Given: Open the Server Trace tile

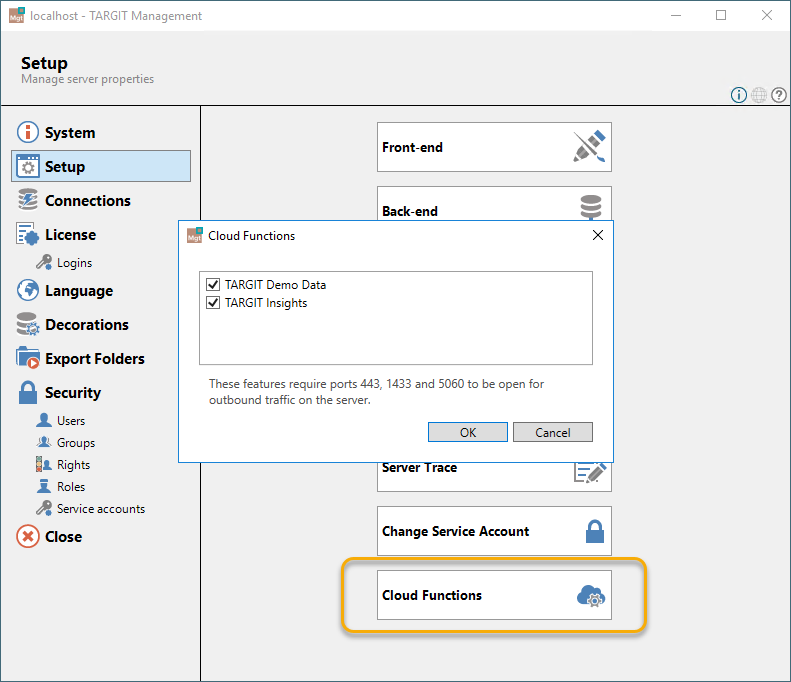Looking at the screenshot, I should 494,477.
